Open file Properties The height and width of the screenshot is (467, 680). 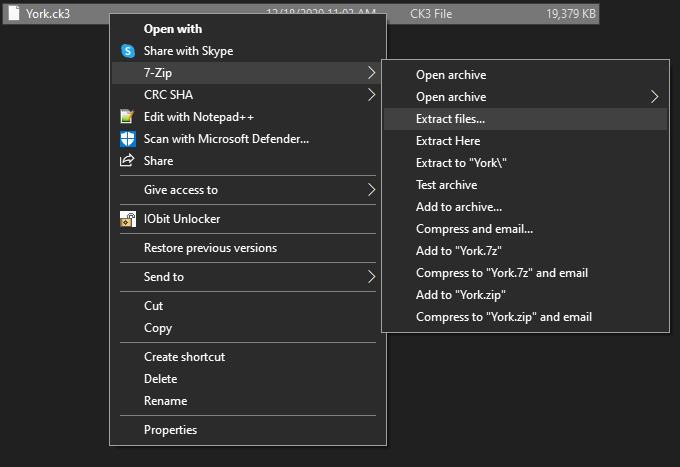pos(170,430)
